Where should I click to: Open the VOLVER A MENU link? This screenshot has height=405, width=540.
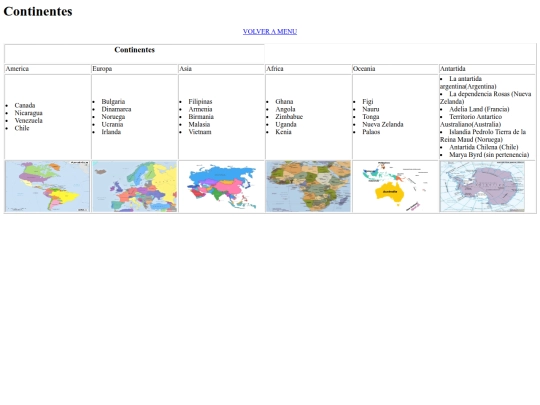270,31
